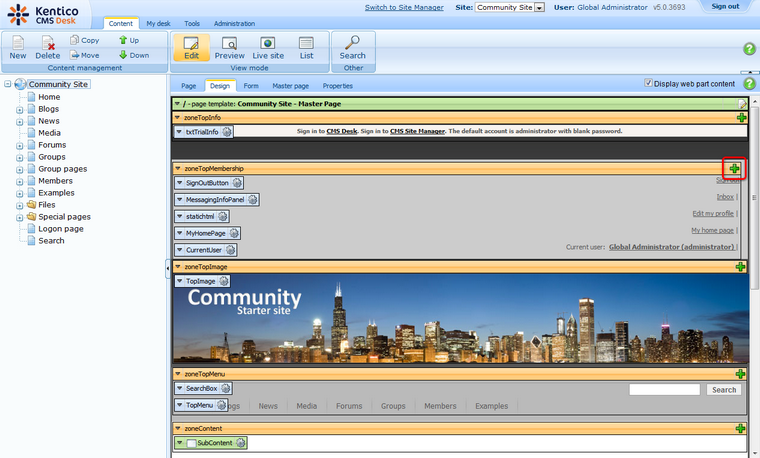This screenshot has width=760, height=458.
Task: Configure the MessagingInfoPanel web part gear
Action: 253,200
